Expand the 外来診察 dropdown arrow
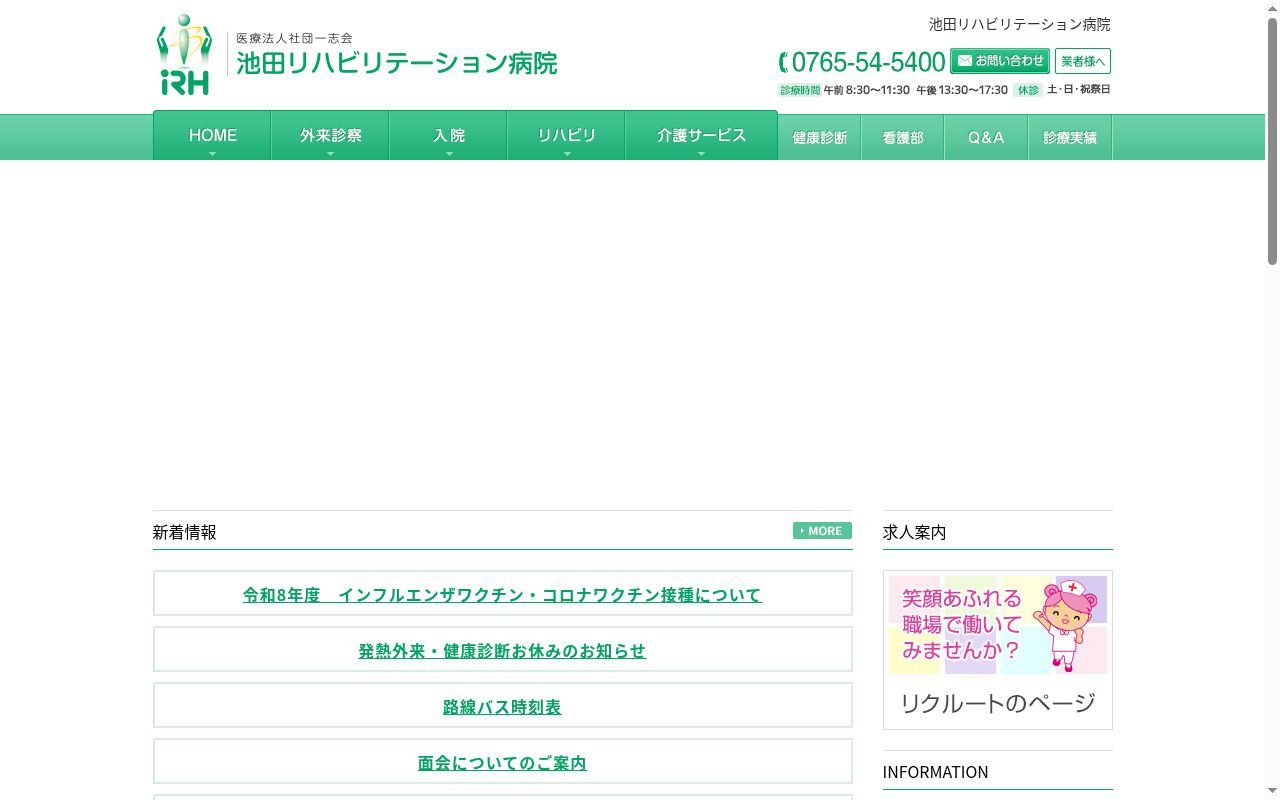The image size is (1280, 800). pyautogui.click(x=330, y=154)
